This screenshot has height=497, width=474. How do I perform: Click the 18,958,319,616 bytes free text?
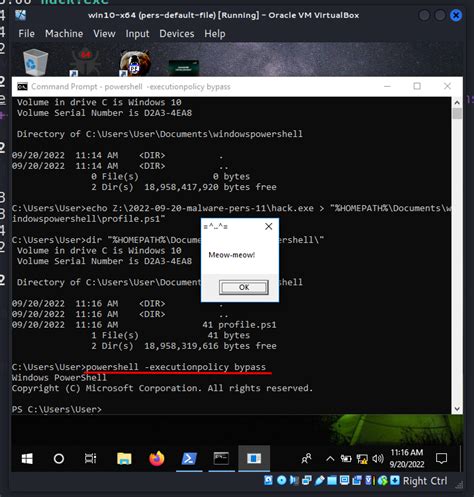coord(210,346)
